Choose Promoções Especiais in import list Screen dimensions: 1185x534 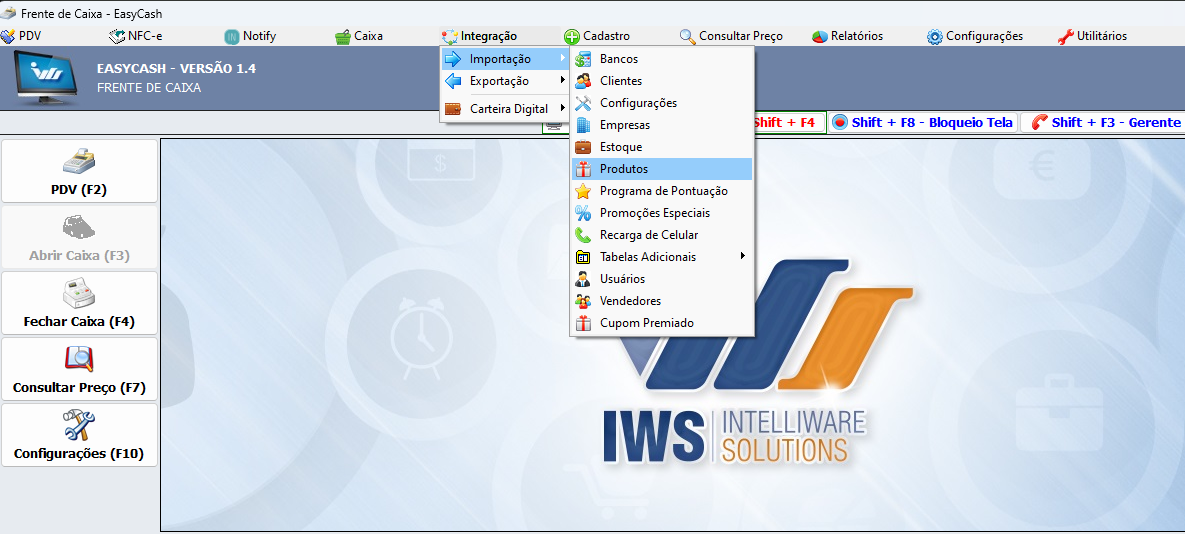click(x=654, y=213)
